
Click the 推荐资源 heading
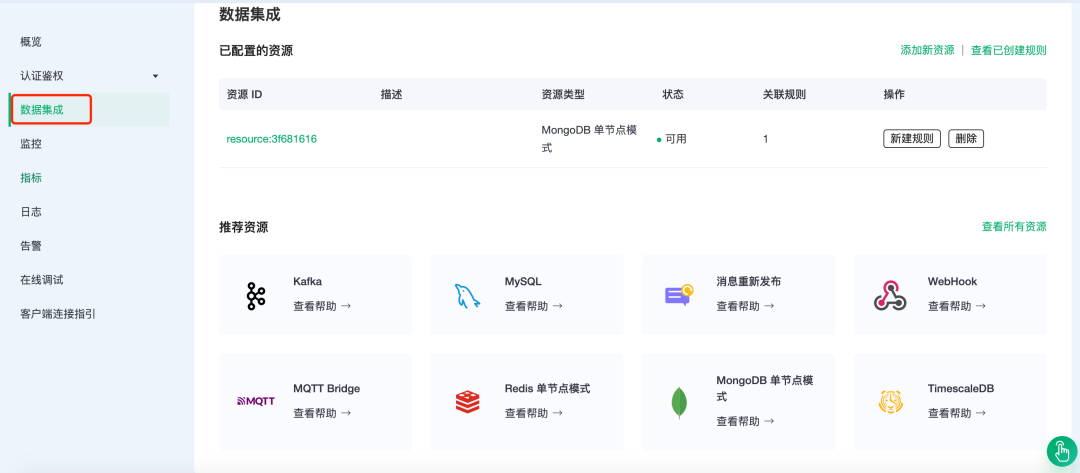(243, 227)
